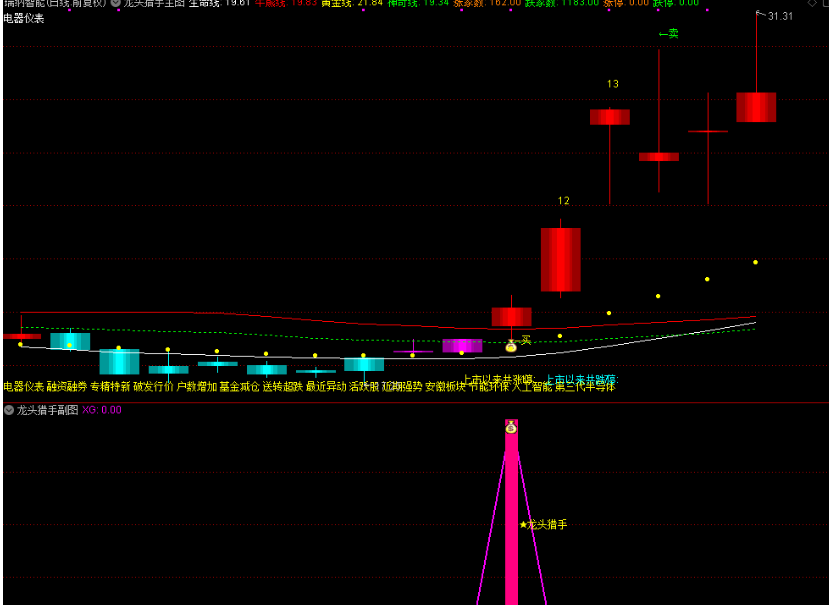Click the 基金减仓 tag in bottom strip
The image size is (829, 605).
(239, 386)
